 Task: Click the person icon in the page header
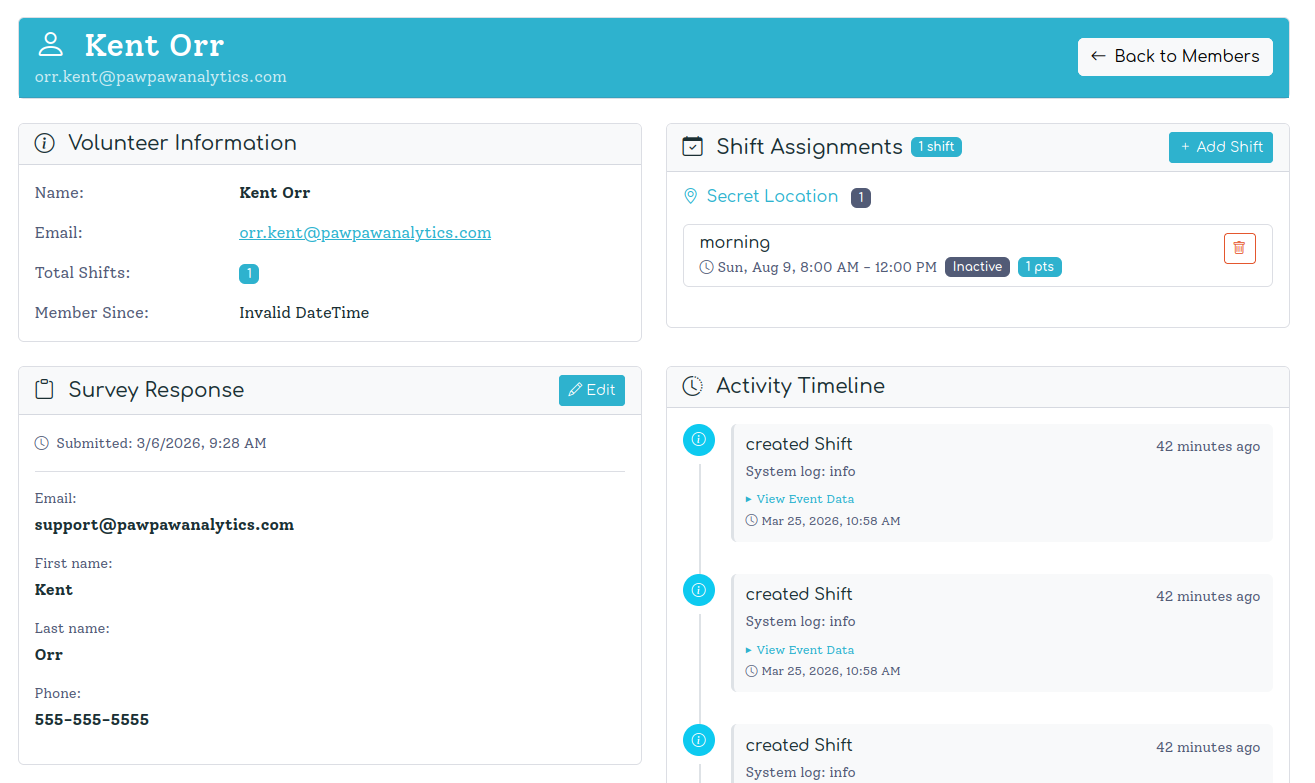pyautogui.click(x=49, y=44)
